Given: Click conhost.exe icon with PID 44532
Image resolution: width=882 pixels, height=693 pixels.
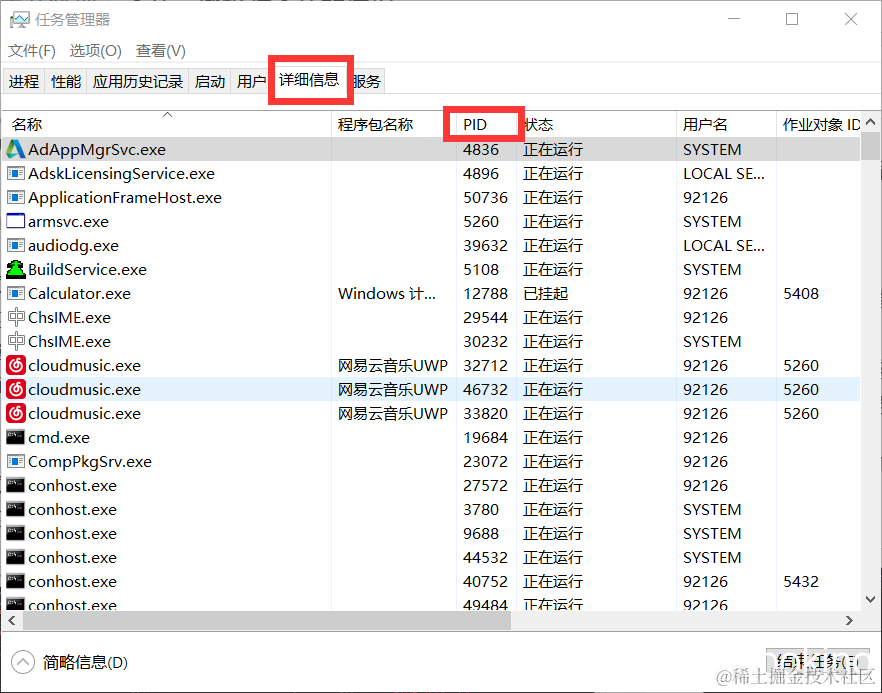Looking at the screenshot, I should tap(15, 557).
